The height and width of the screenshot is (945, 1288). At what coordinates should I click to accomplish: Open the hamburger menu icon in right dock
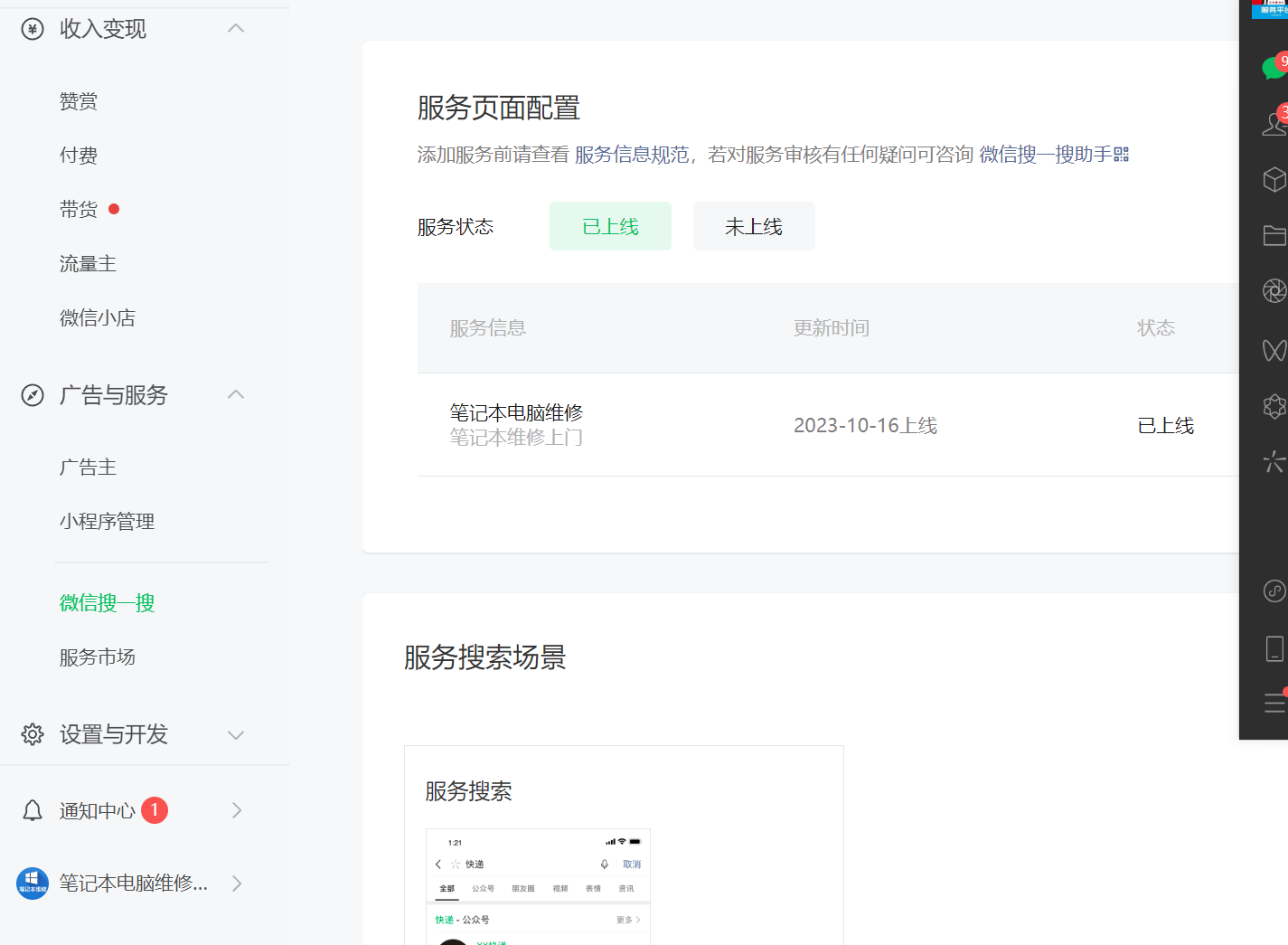(1274, 703)
